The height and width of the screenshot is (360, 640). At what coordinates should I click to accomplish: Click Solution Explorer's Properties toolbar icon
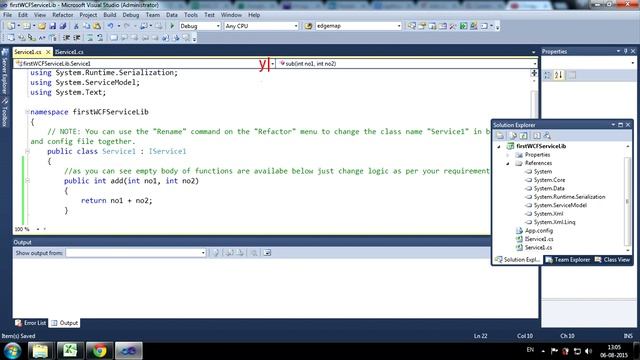500,136
